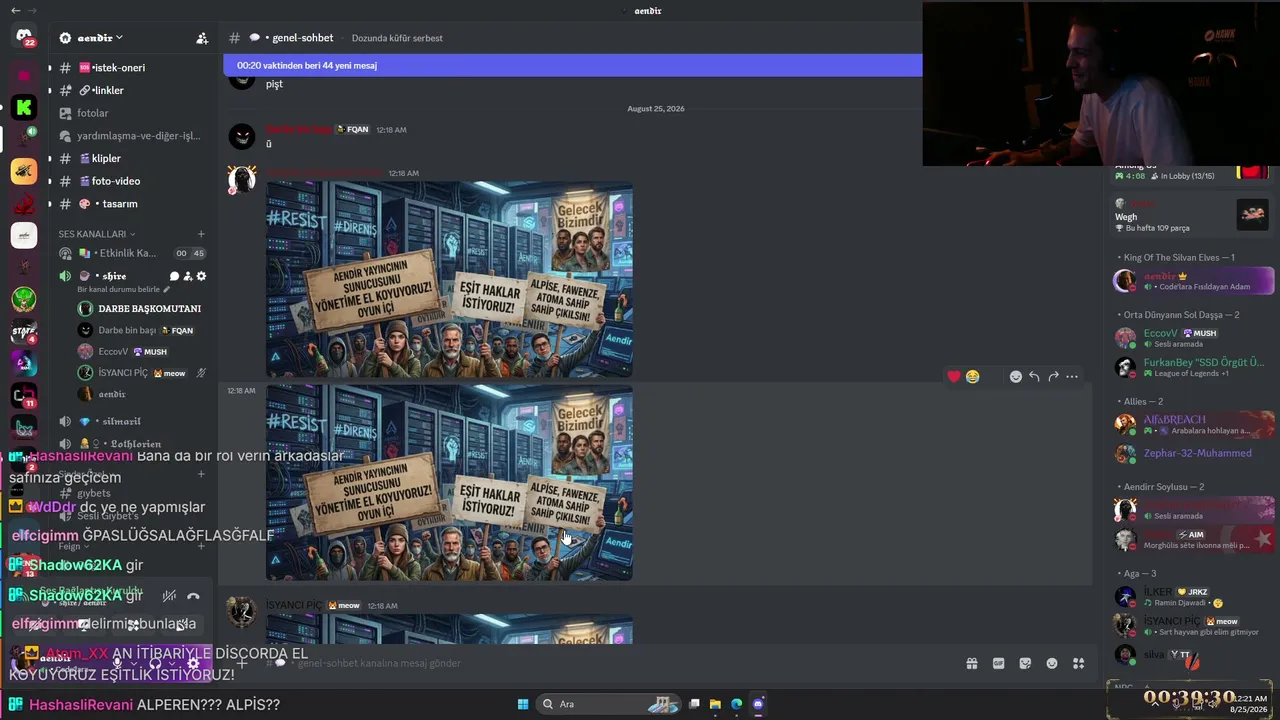Open the silva member profile
Screen dimensions: 1280x720
[x=1194, y=655]
